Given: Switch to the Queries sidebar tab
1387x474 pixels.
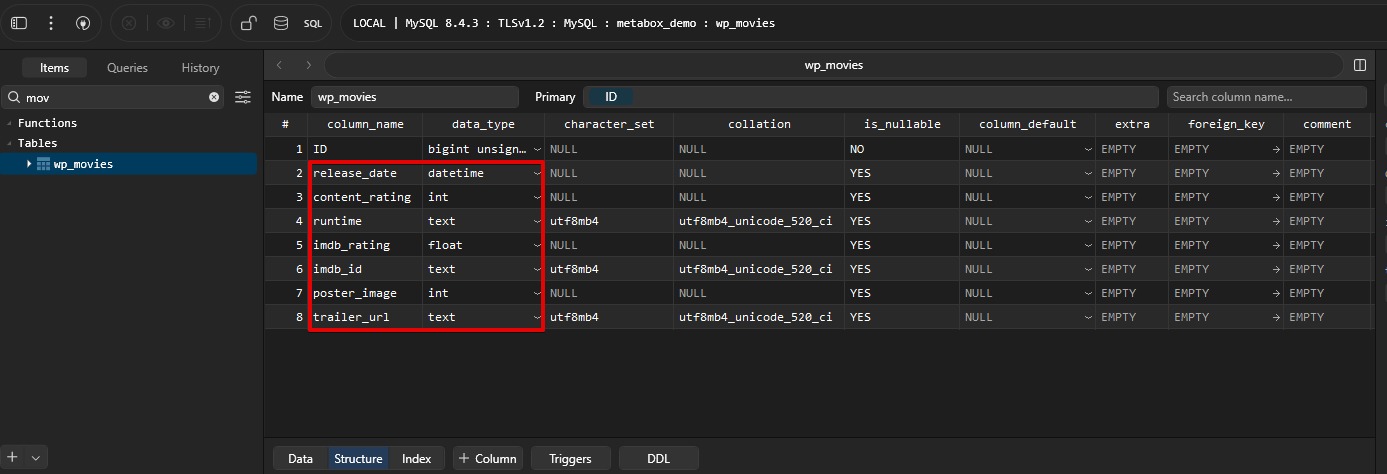Looking at the screenshot, I should [x=127, y=68].
